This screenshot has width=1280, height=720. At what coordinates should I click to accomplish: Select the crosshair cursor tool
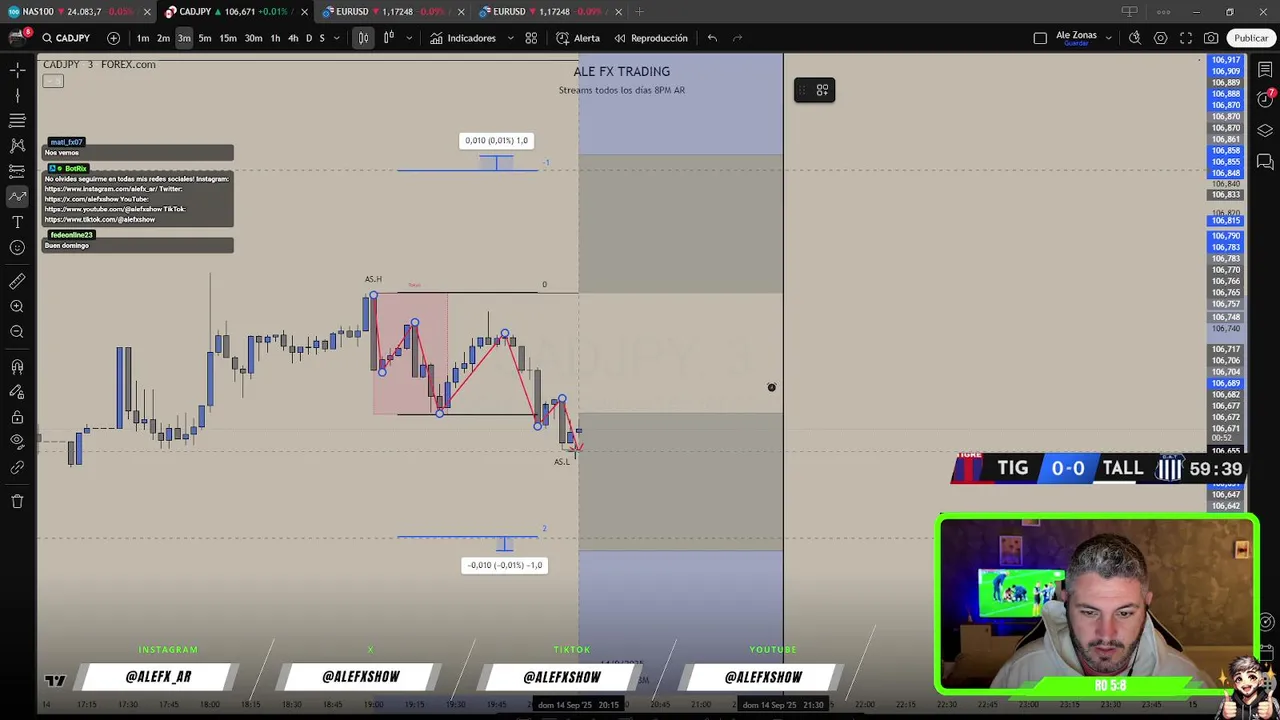17,70
